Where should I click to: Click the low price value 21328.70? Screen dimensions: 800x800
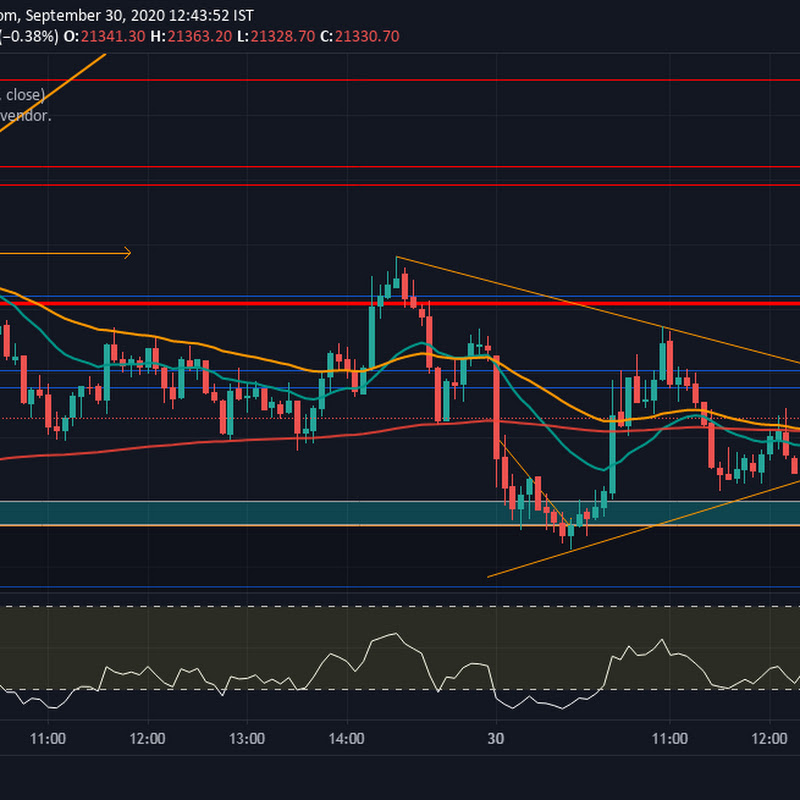click(x=282, y=36)
